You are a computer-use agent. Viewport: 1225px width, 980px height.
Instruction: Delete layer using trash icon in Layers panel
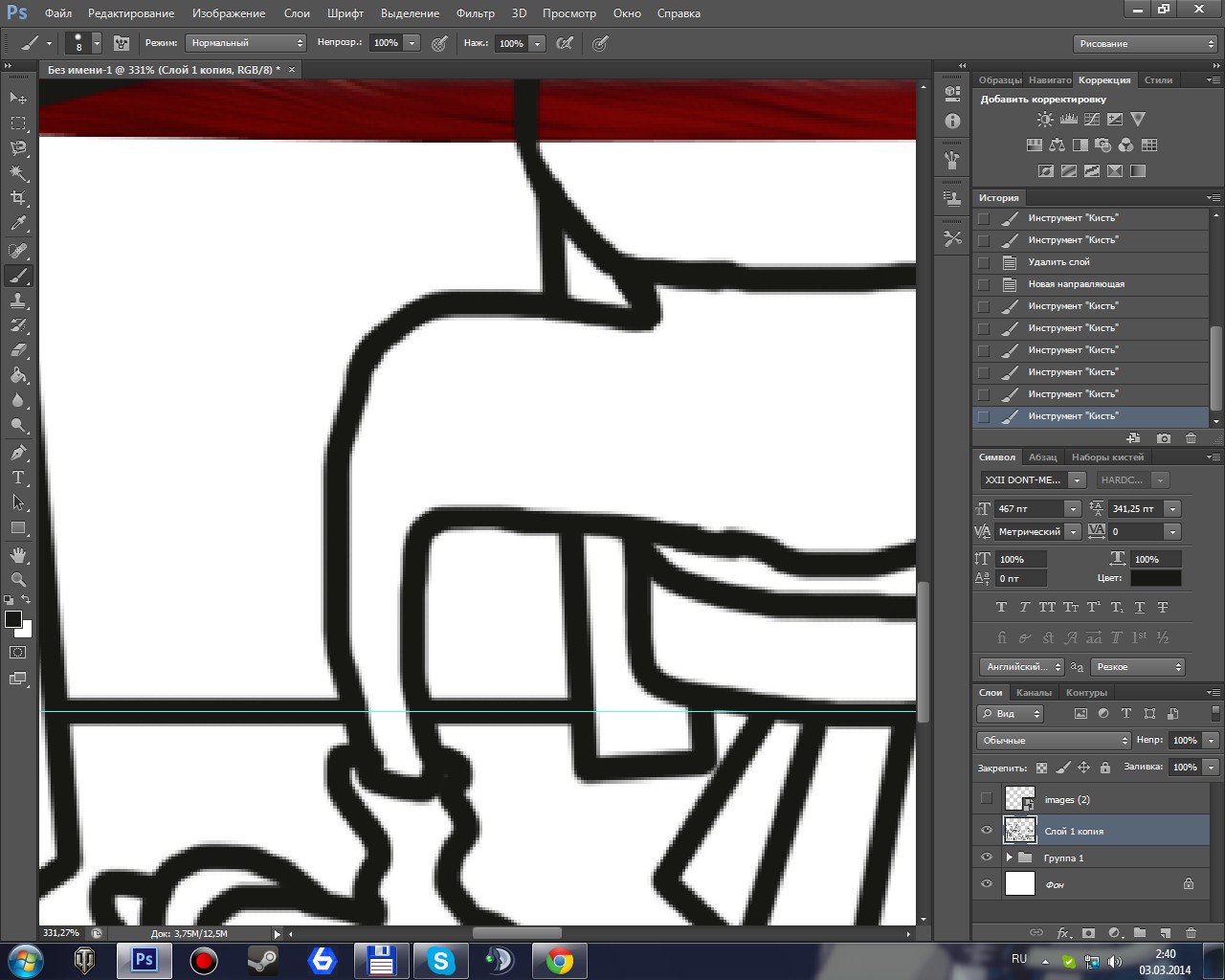coord(1191,932)
